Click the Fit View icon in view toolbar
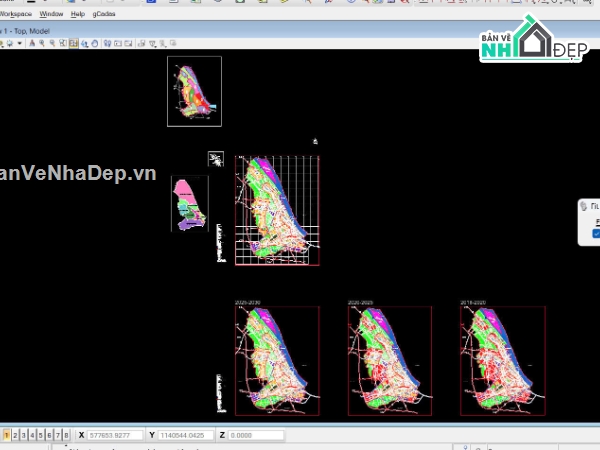This screenshot has height=450, width=600. pyautogui.click(x=73, y=44)
